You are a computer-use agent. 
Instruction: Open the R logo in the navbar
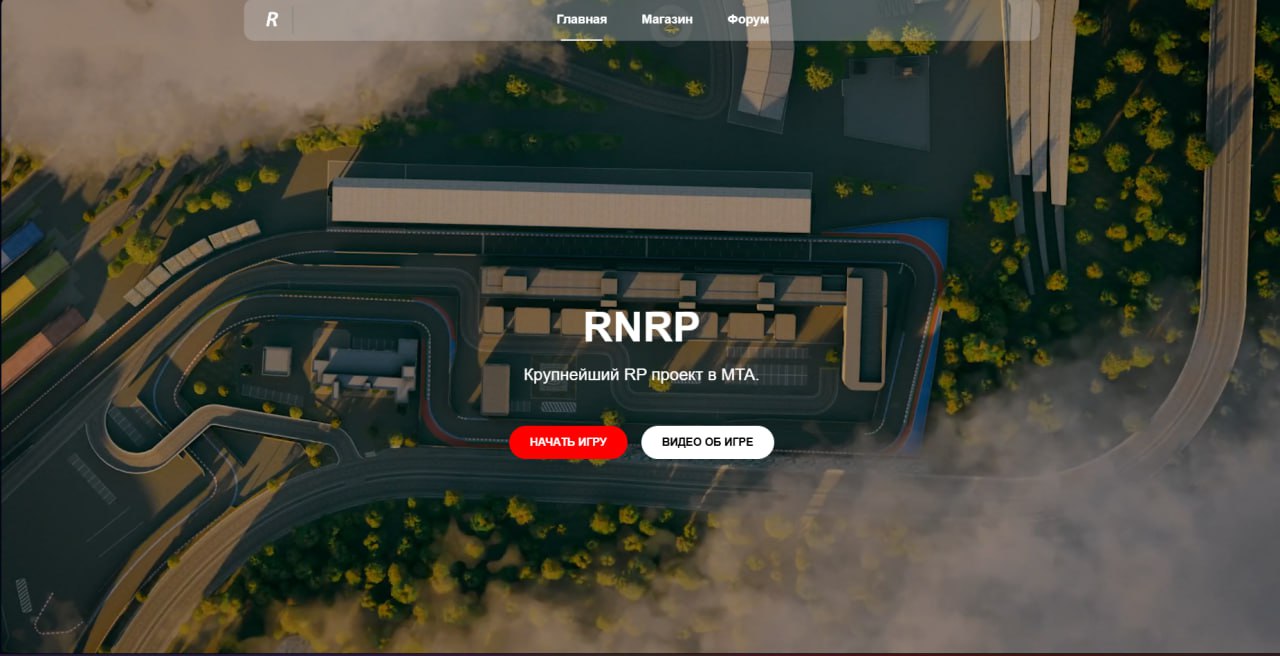click(x=272, y=19)
